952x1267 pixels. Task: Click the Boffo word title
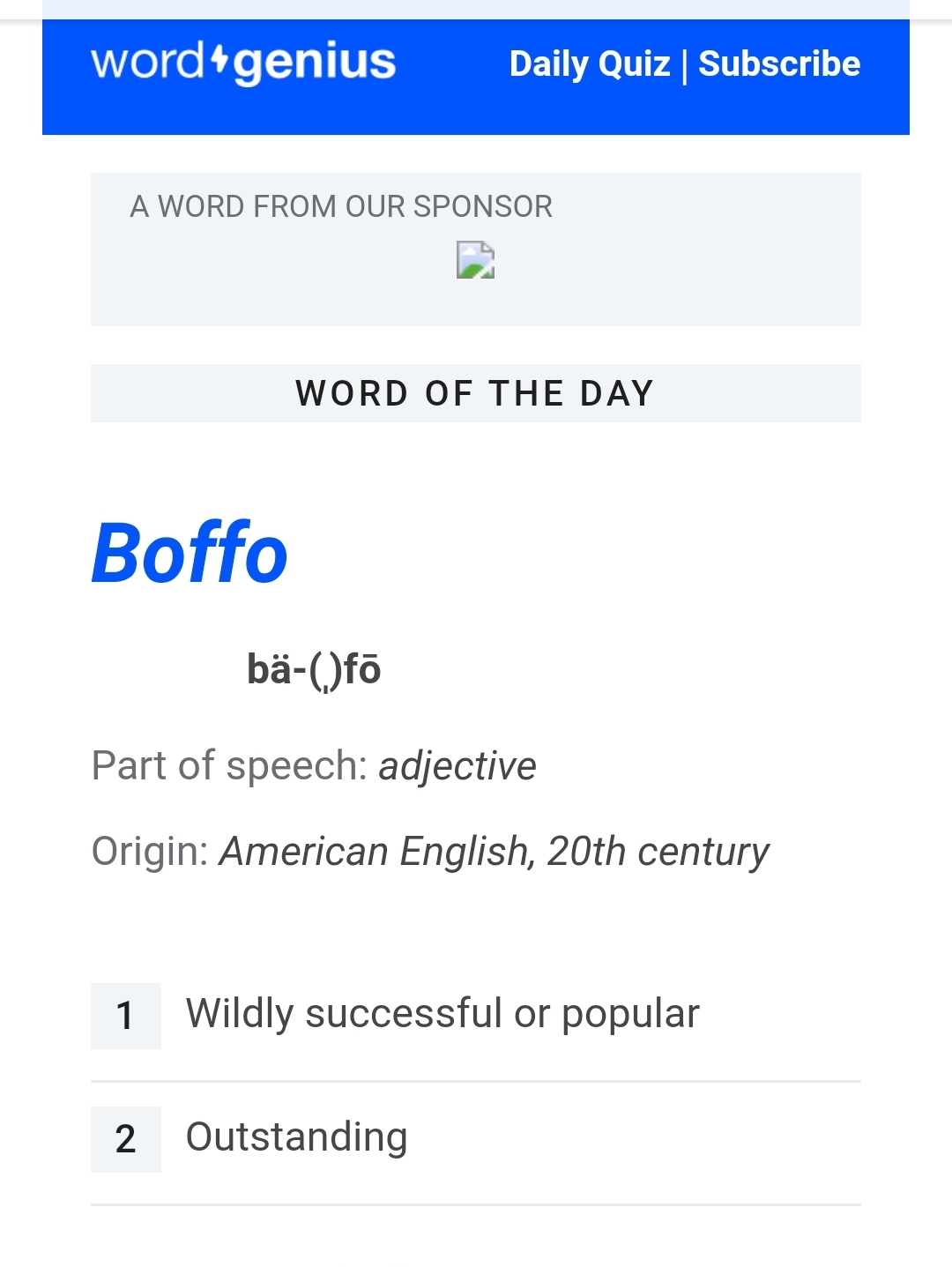click(190, 554)
